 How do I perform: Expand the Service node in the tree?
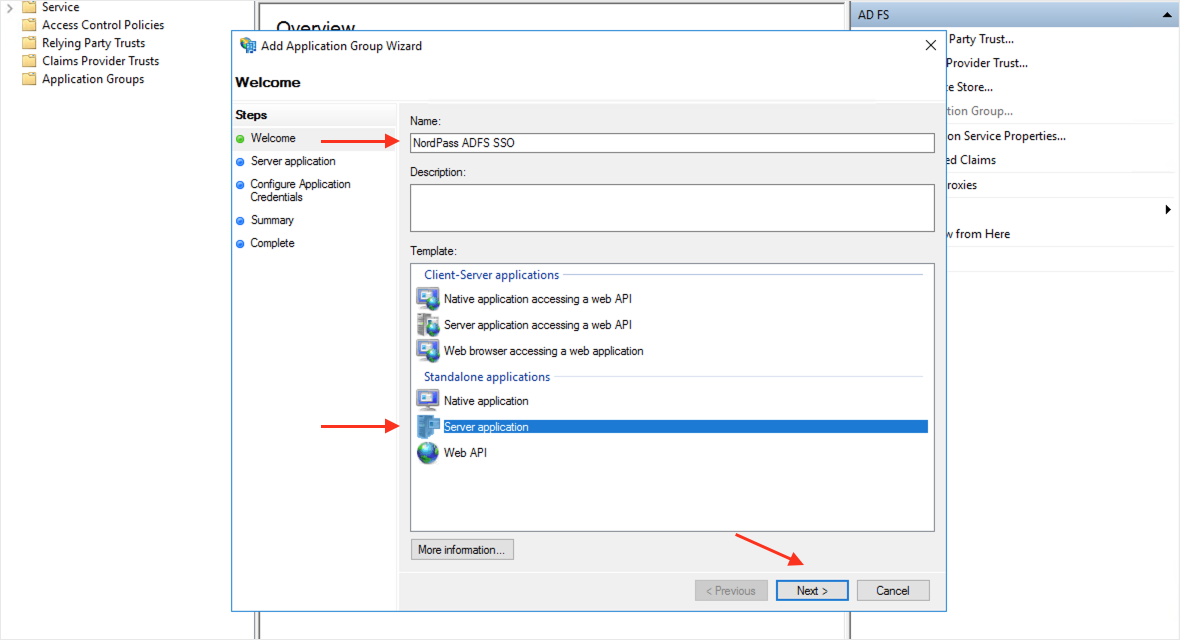pyautogui.click(x=10, y=8)
